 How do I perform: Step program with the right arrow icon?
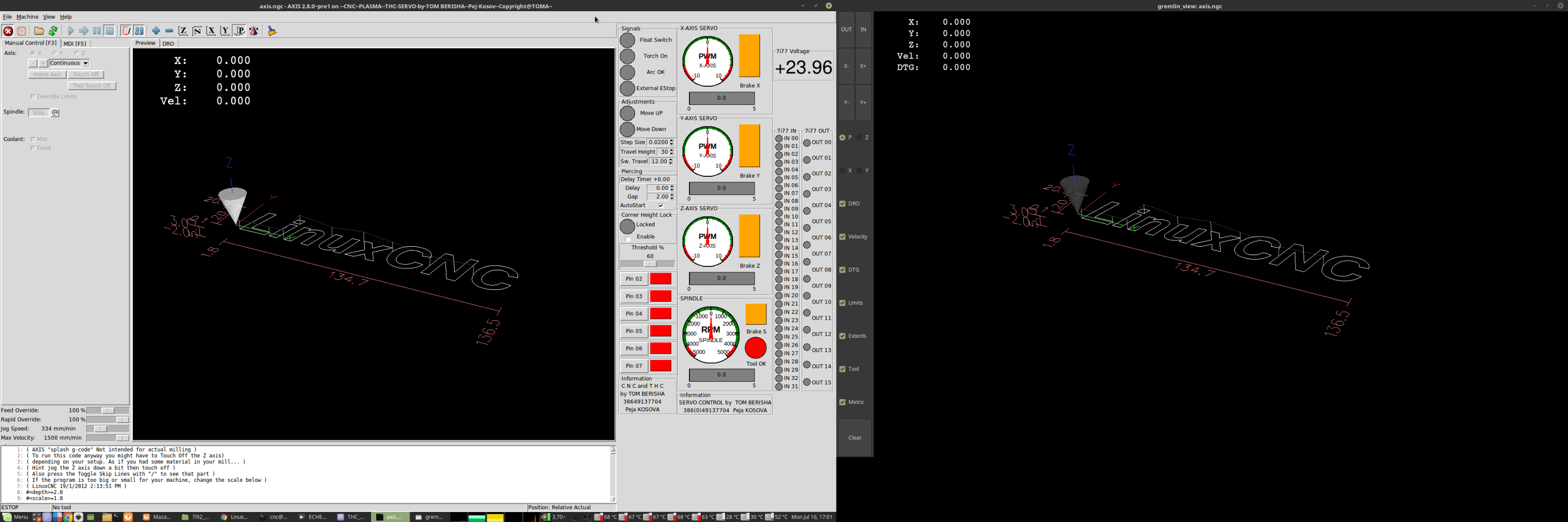84,31
